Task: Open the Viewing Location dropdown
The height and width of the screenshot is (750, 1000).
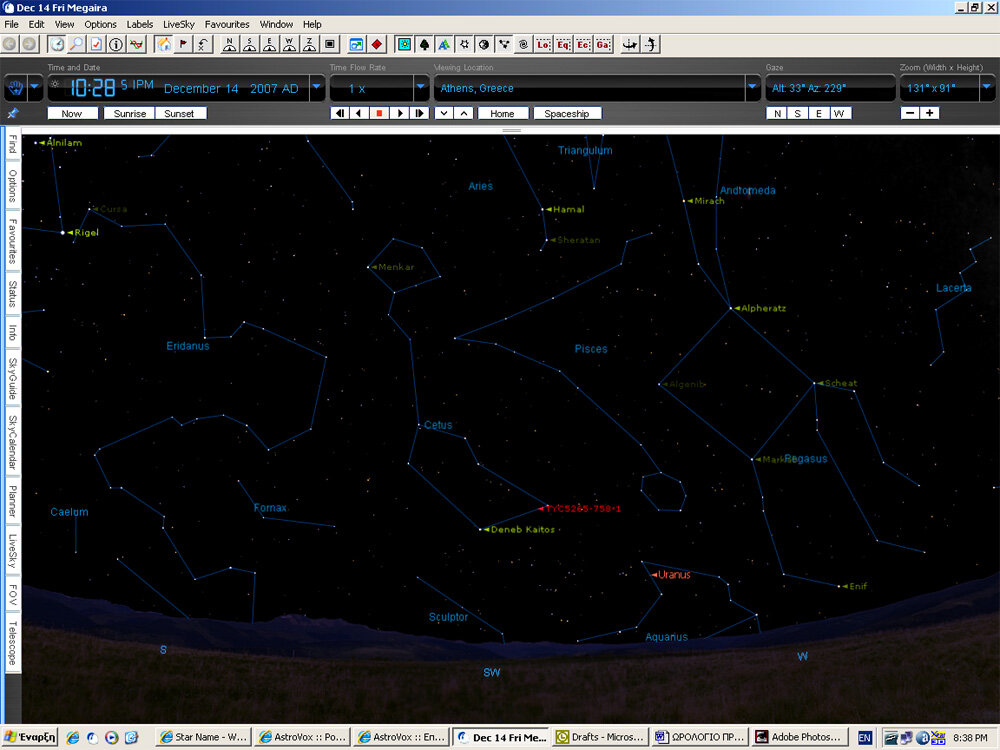Action: (x=753, y=88)
